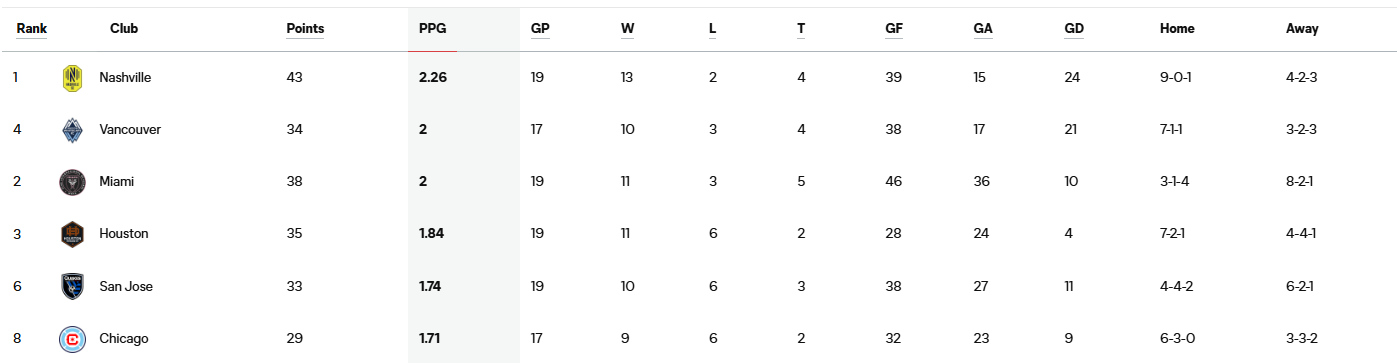Sort the table by PPG column
This screenshot has height=363, width=1397.
(x=432, y=29)
